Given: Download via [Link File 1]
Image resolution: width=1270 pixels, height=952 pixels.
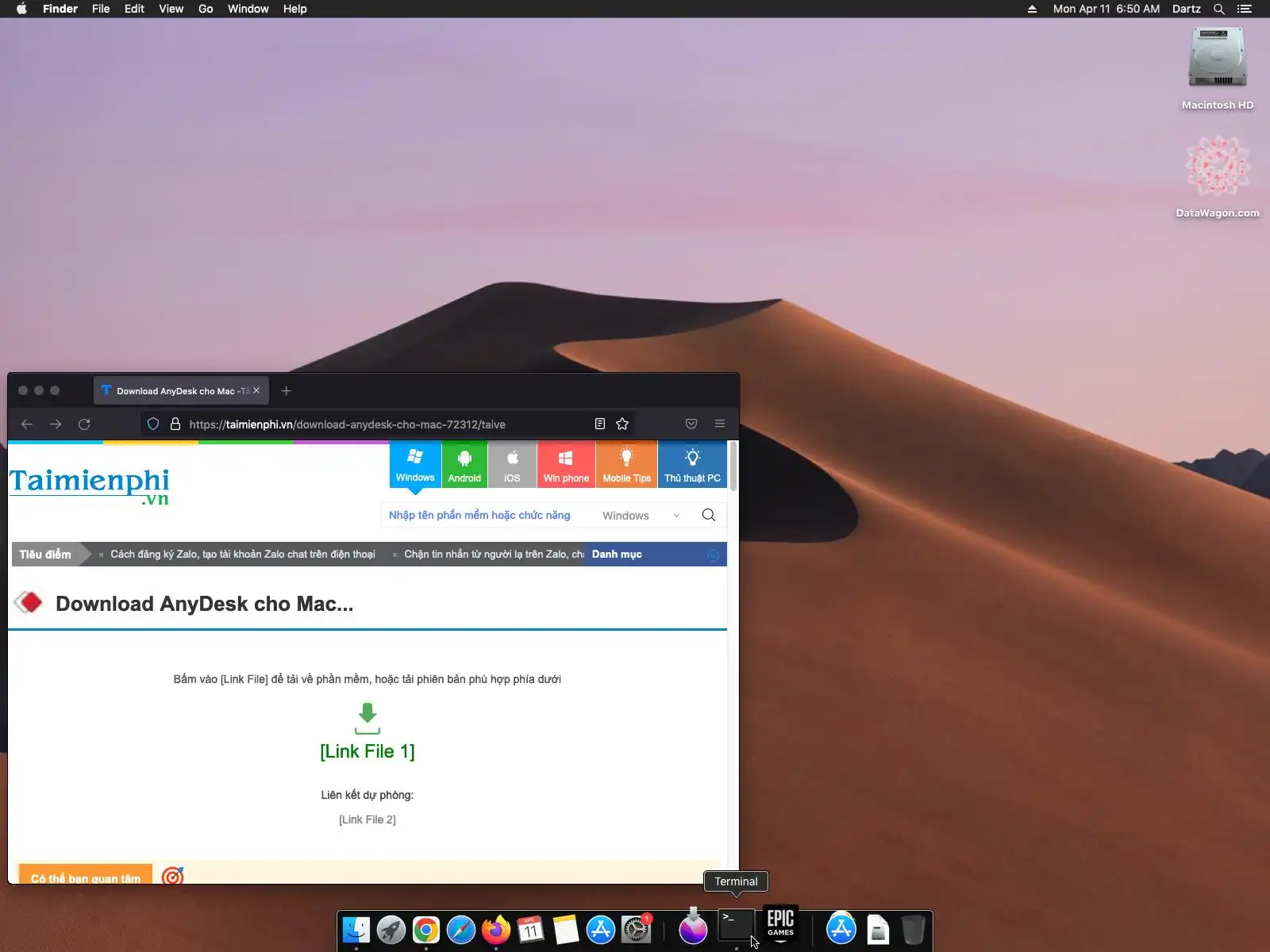Looking at the screenshot, I should tap(368, 751).
